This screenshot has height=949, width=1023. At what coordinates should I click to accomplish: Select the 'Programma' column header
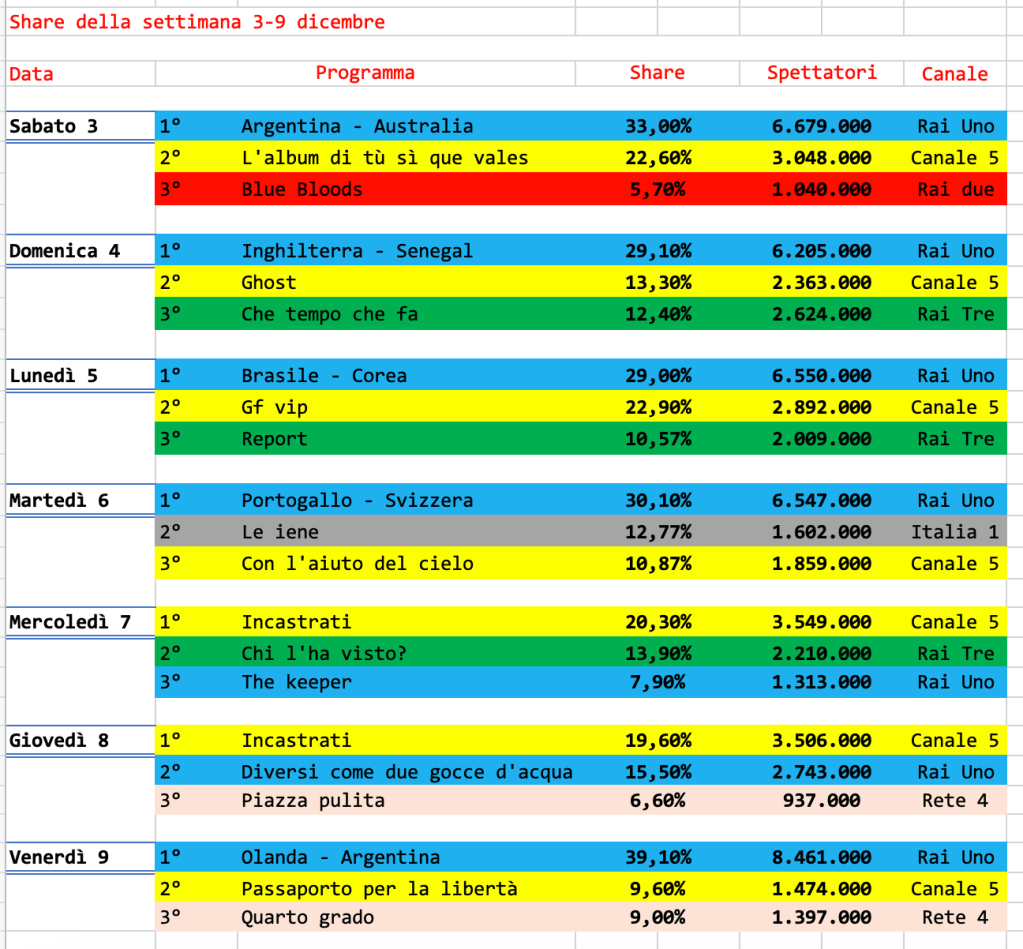(365, 73)
